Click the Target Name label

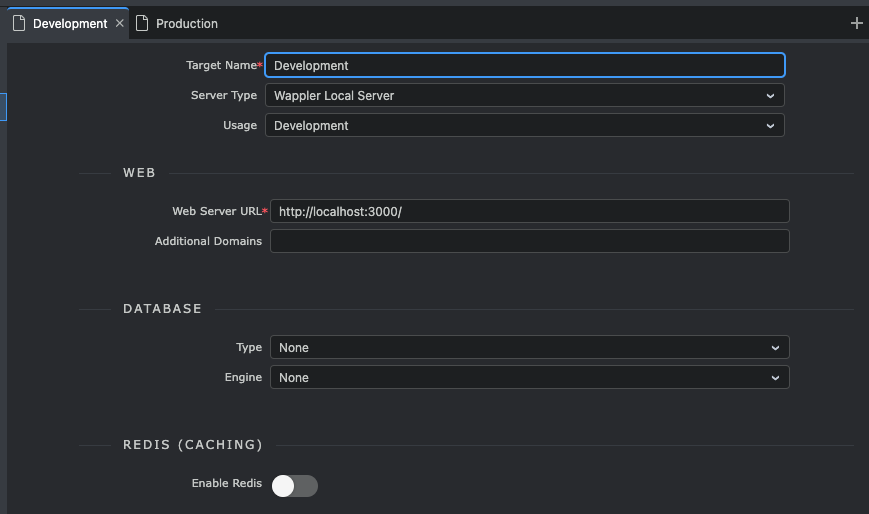223,66
